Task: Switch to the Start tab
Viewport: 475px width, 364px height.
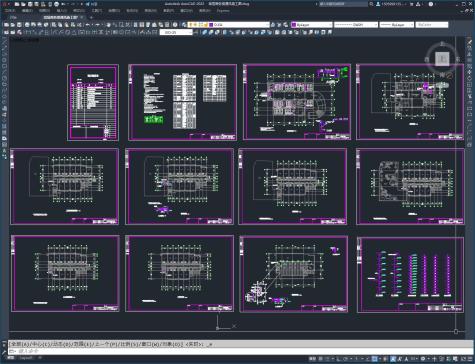Action: click(x=13, y=17)
